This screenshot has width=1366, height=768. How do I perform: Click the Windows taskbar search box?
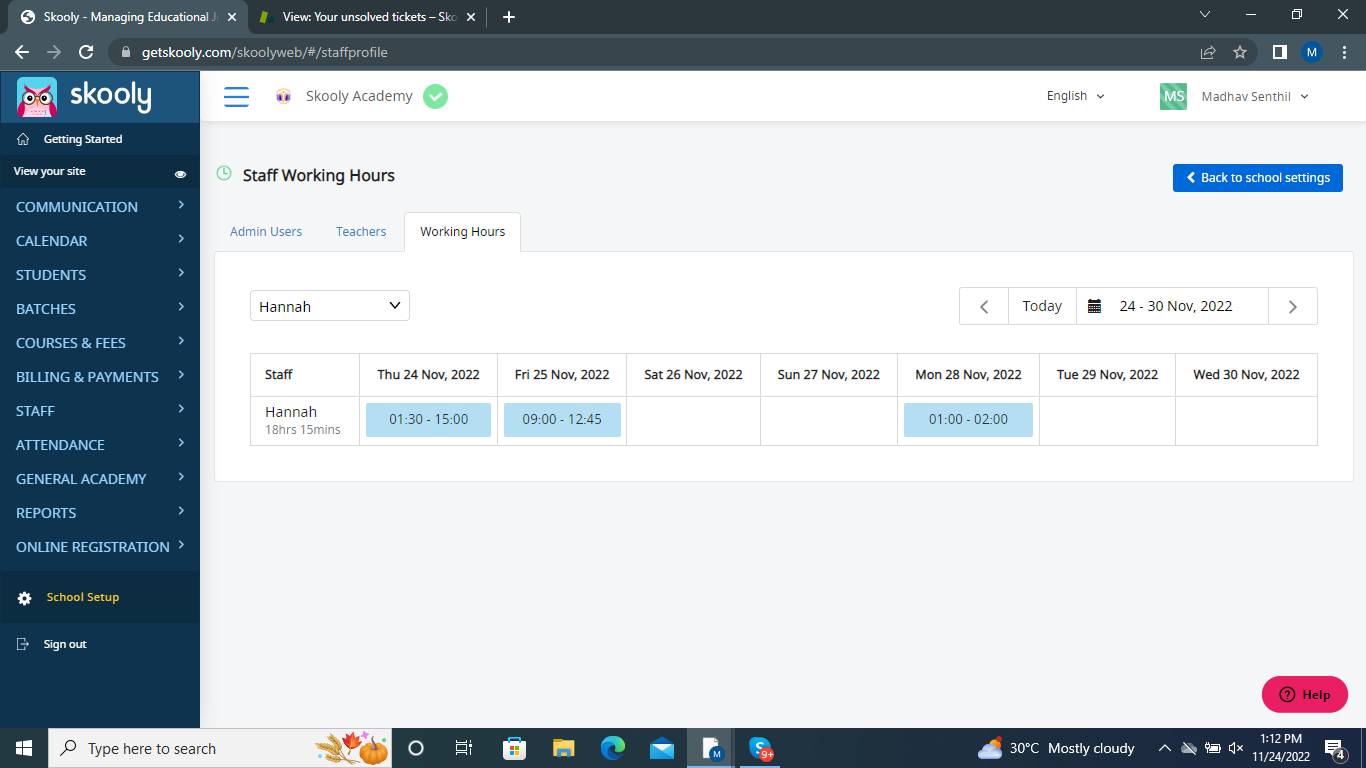tap(220, 748)
